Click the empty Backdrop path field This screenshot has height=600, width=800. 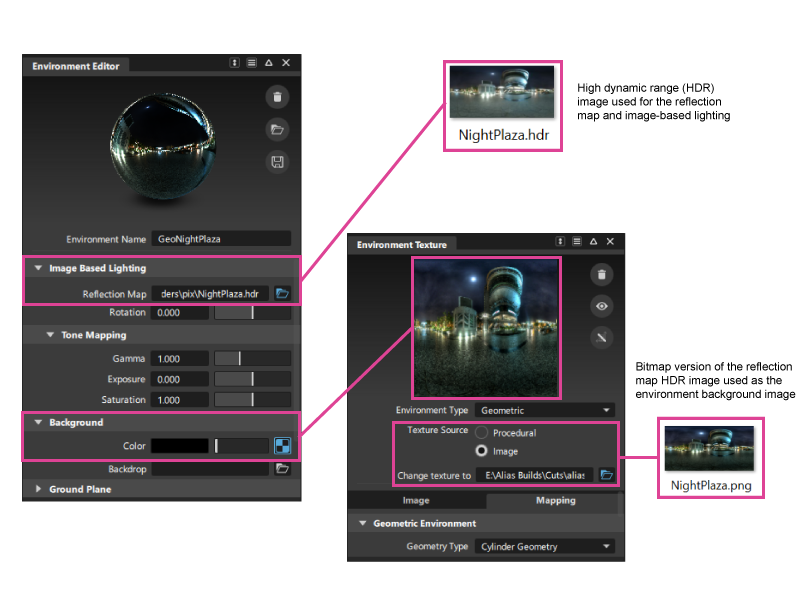click(210, 468)
